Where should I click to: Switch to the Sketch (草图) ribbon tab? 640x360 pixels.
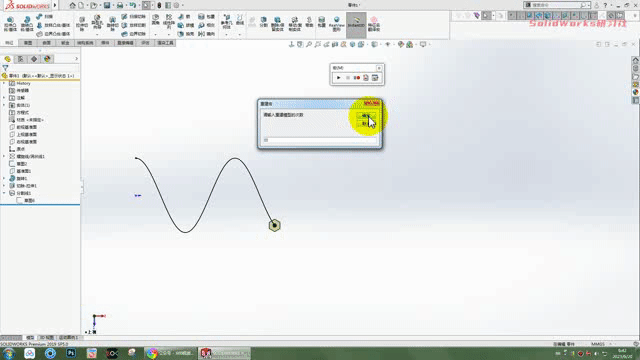(x=28, y=43)
